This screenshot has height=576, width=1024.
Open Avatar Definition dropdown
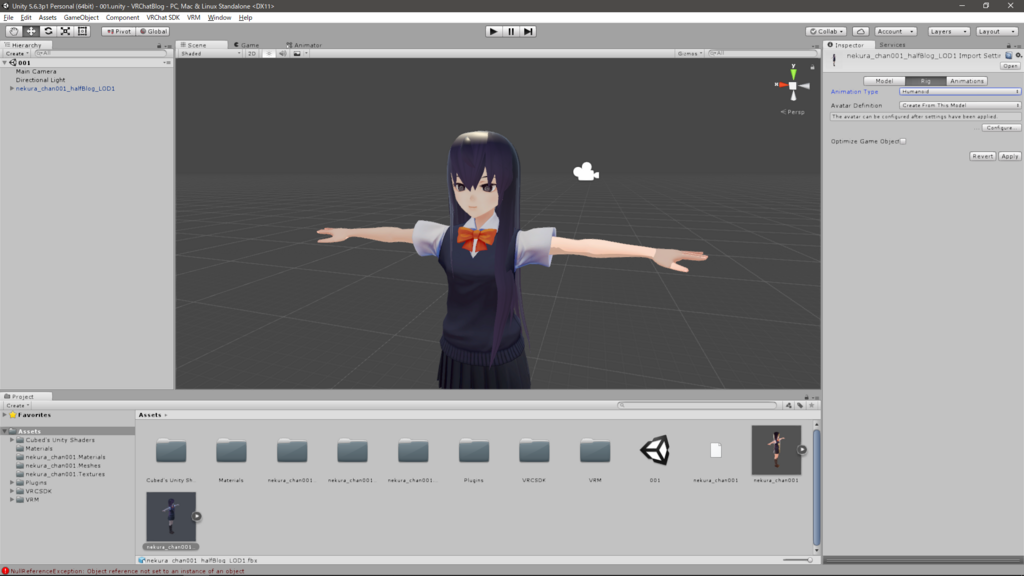point(959,105)
